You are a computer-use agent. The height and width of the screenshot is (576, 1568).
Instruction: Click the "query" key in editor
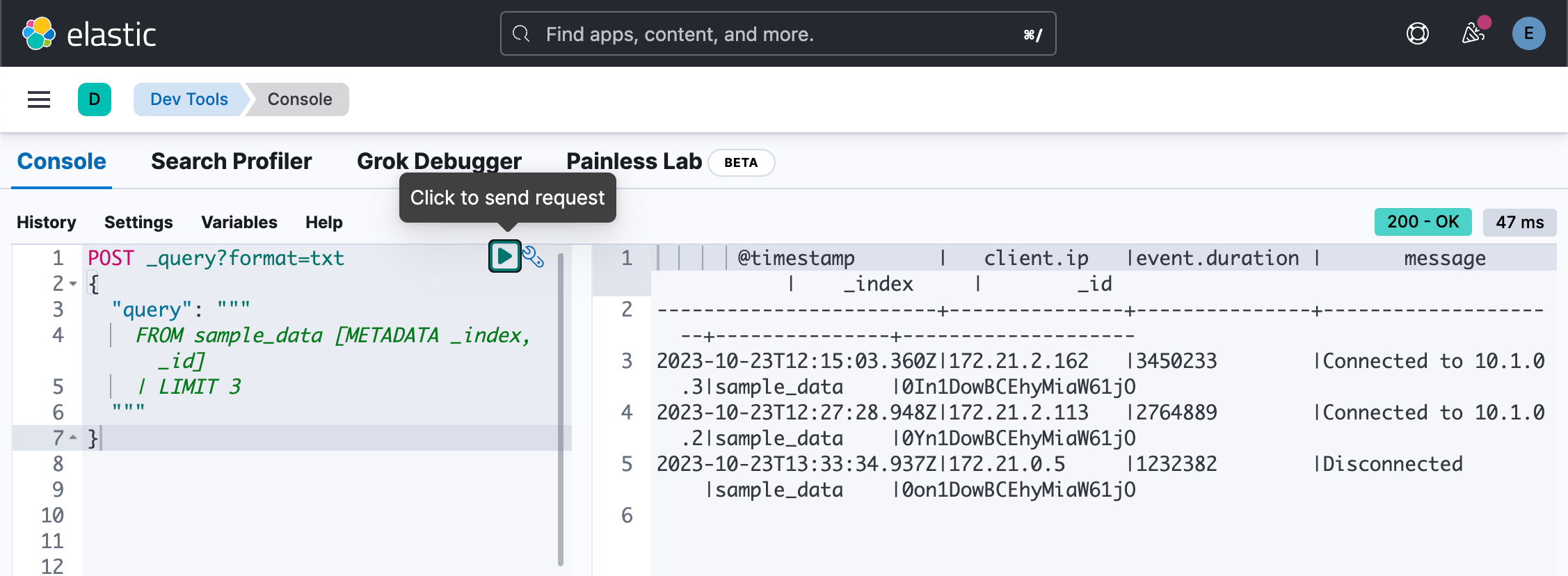click(x=152, y=310)
